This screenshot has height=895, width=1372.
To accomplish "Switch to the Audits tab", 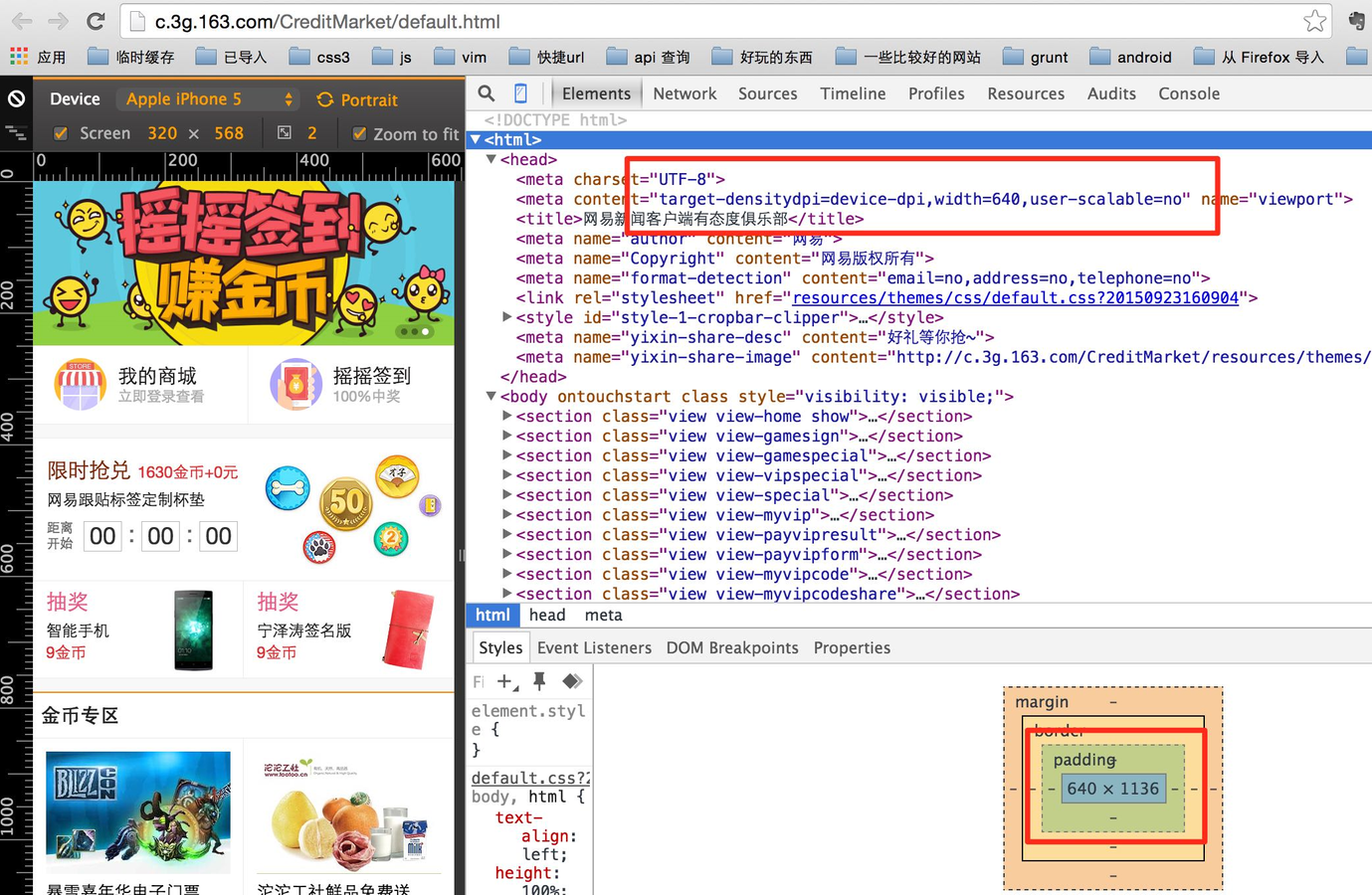I will (1111, 93).
